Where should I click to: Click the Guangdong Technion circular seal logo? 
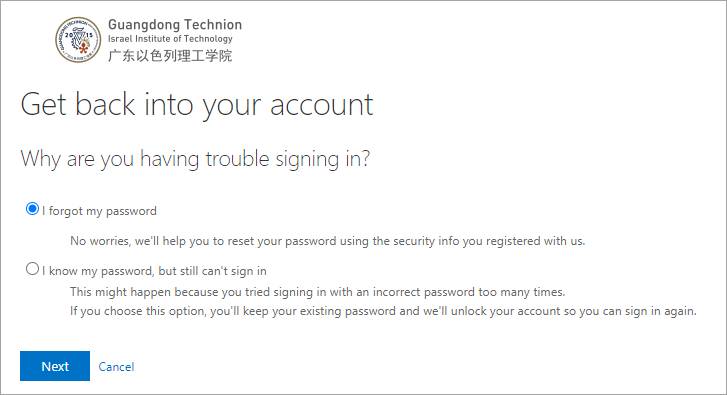pyautogui.click(x=78, y=40)
